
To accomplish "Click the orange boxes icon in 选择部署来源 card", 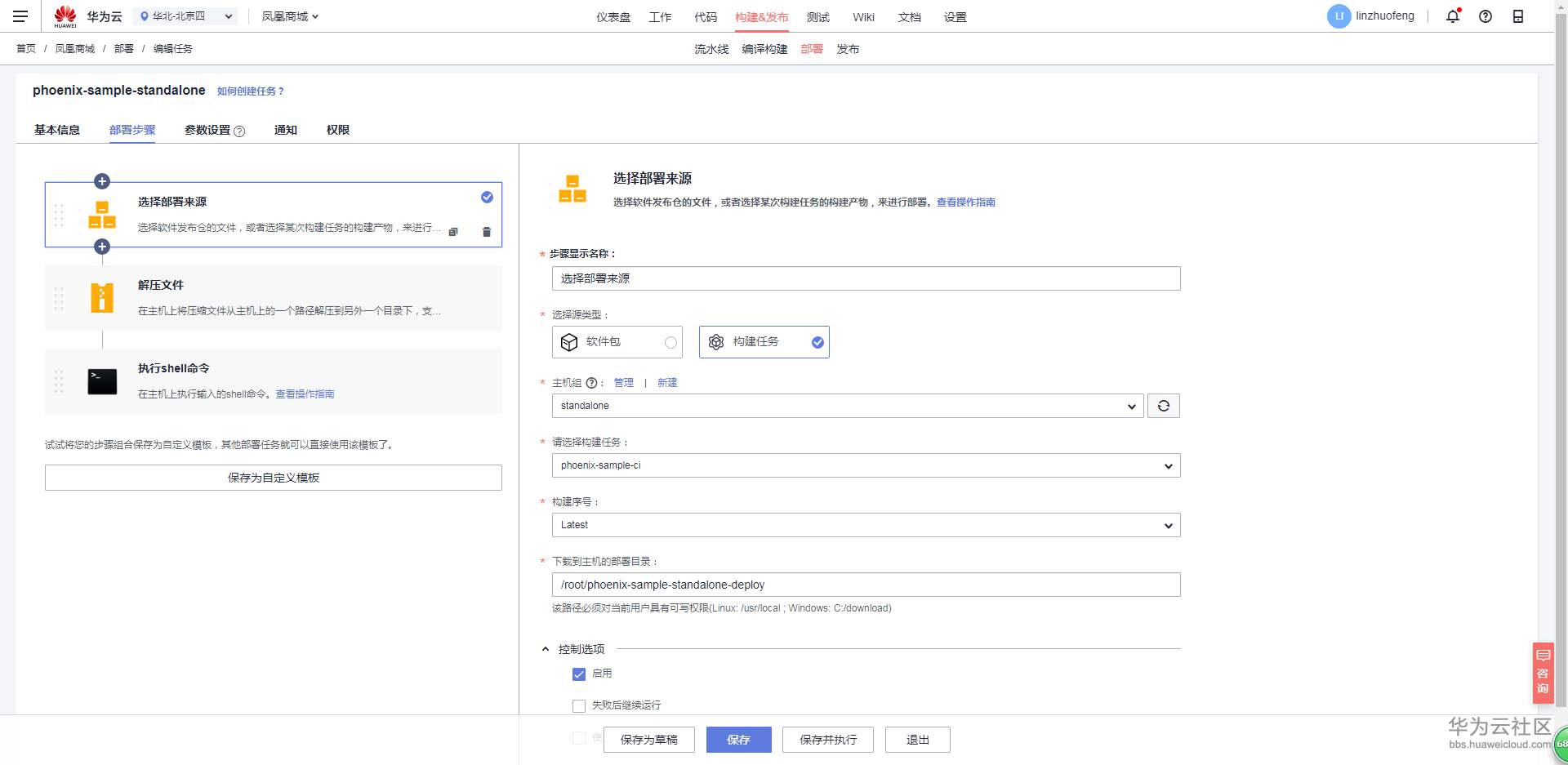I will coord(102,215).
